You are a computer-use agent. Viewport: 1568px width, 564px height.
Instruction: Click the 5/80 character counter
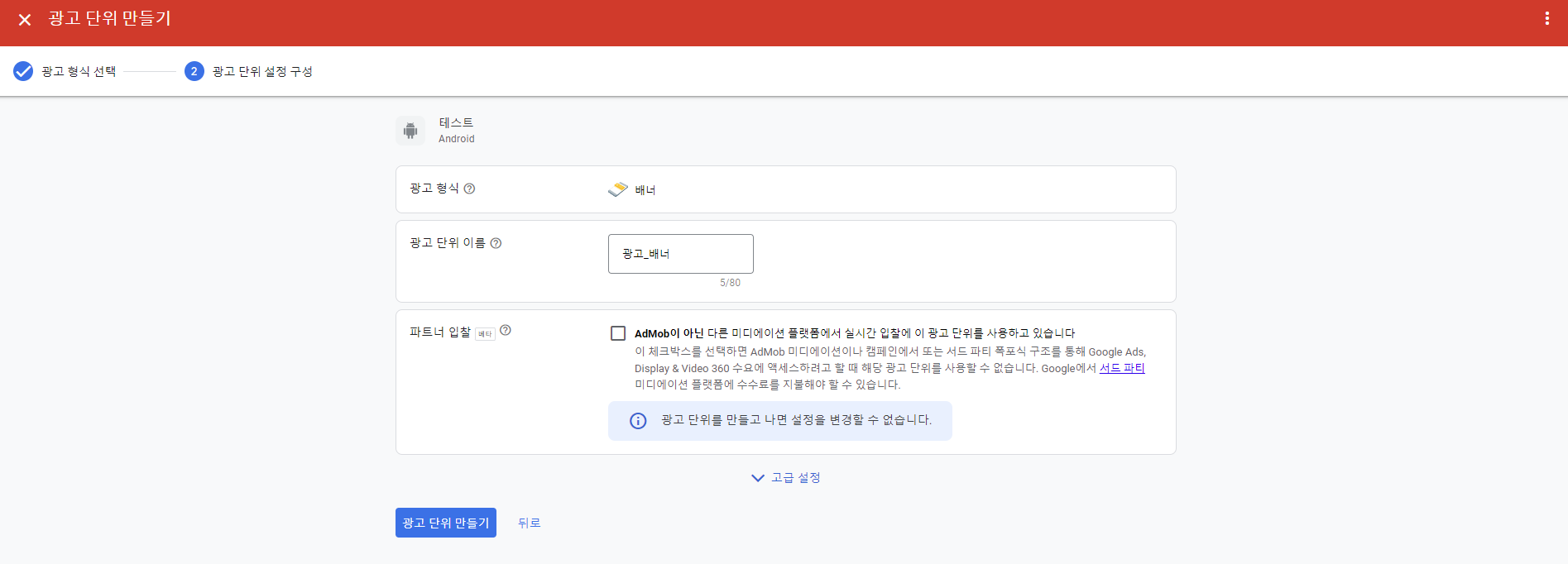click(x=730, y=283)
